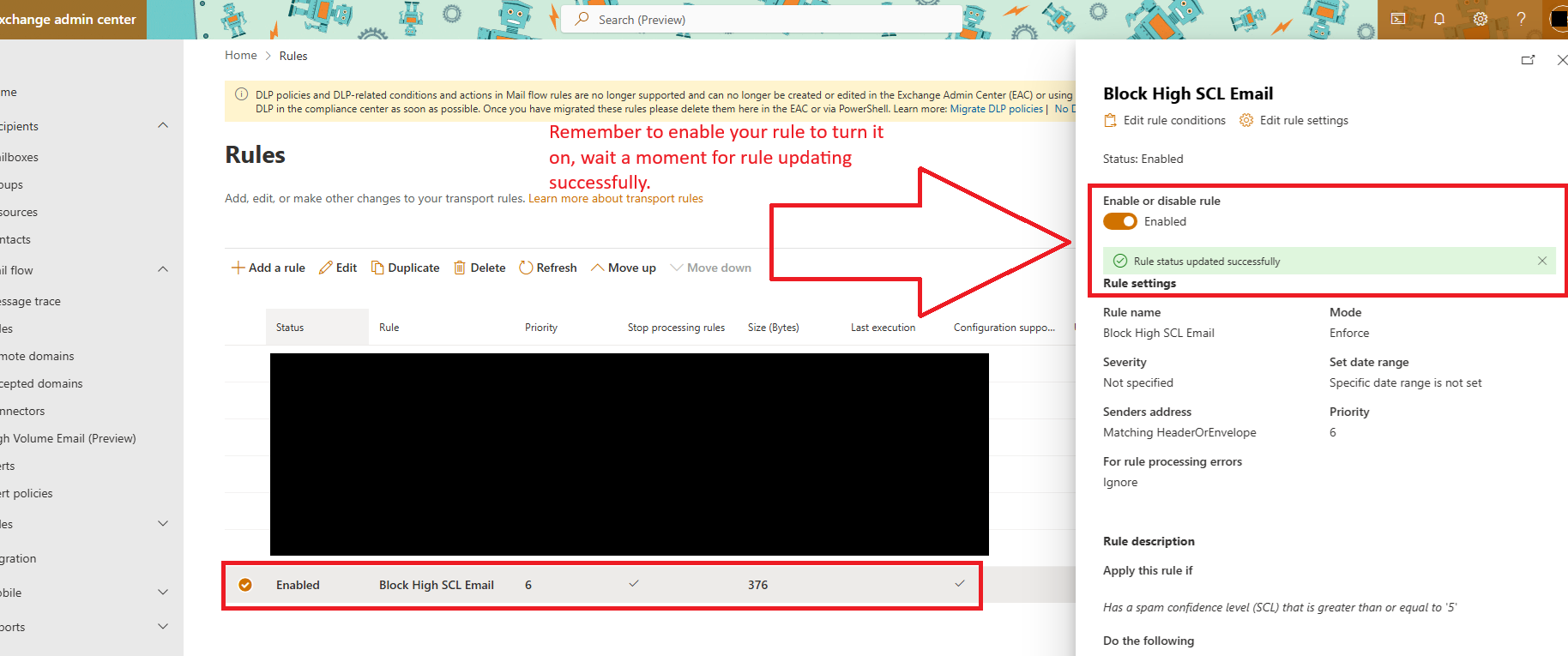Expand the Mobile nav section
1568x656 pixels.
coord(163,593)
